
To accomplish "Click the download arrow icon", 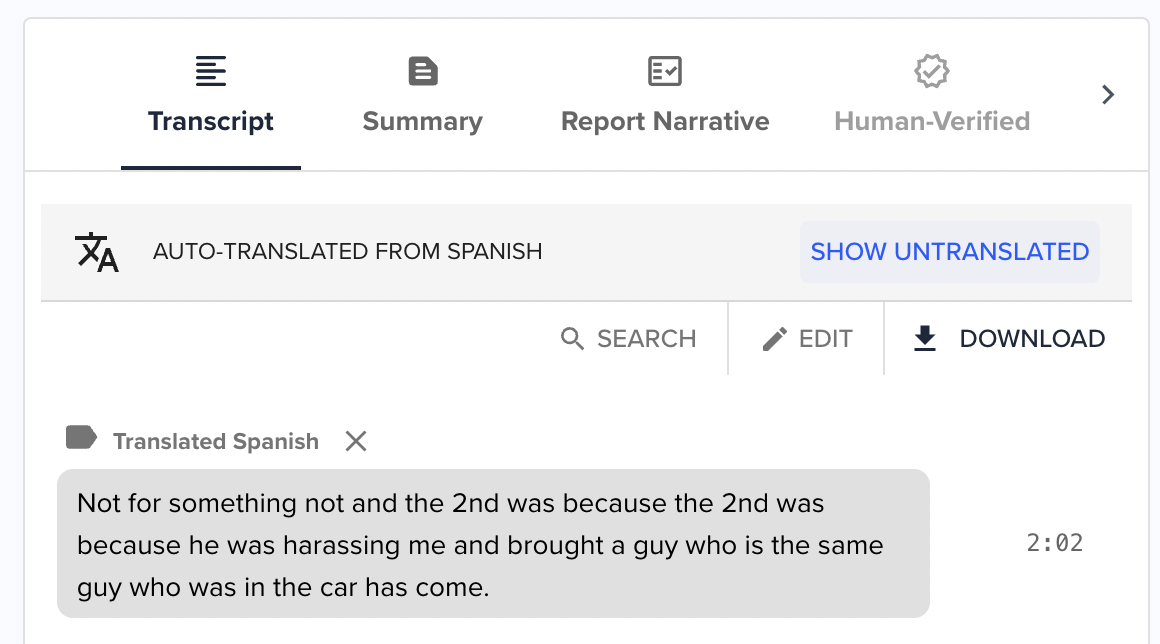I will tap(925, 339).
